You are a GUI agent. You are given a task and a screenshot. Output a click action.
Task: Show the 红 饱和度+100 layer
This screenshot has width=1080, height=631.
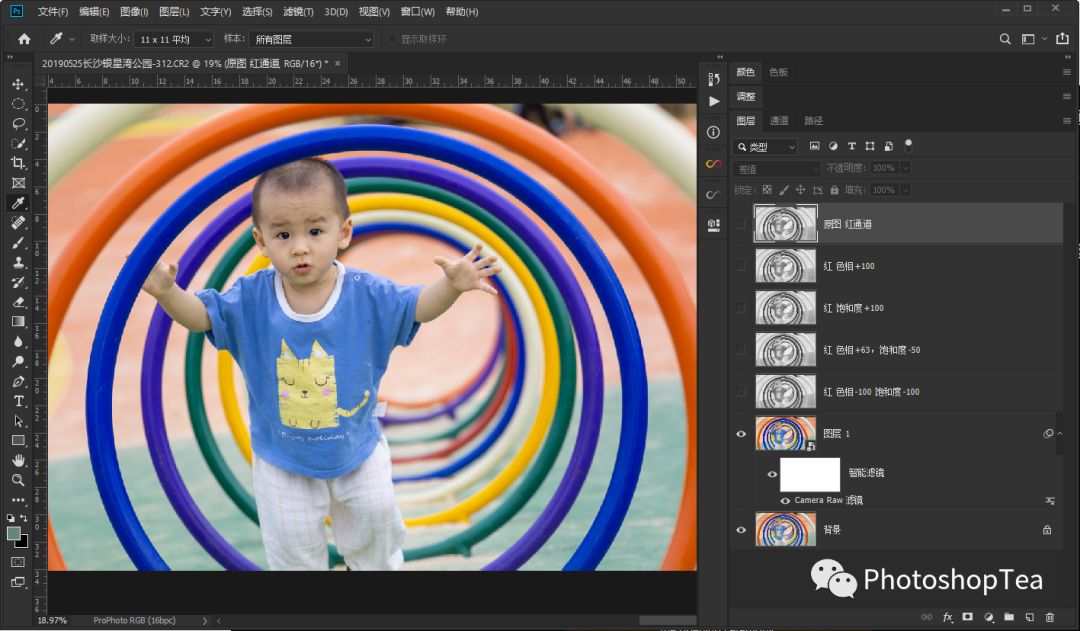740,308
